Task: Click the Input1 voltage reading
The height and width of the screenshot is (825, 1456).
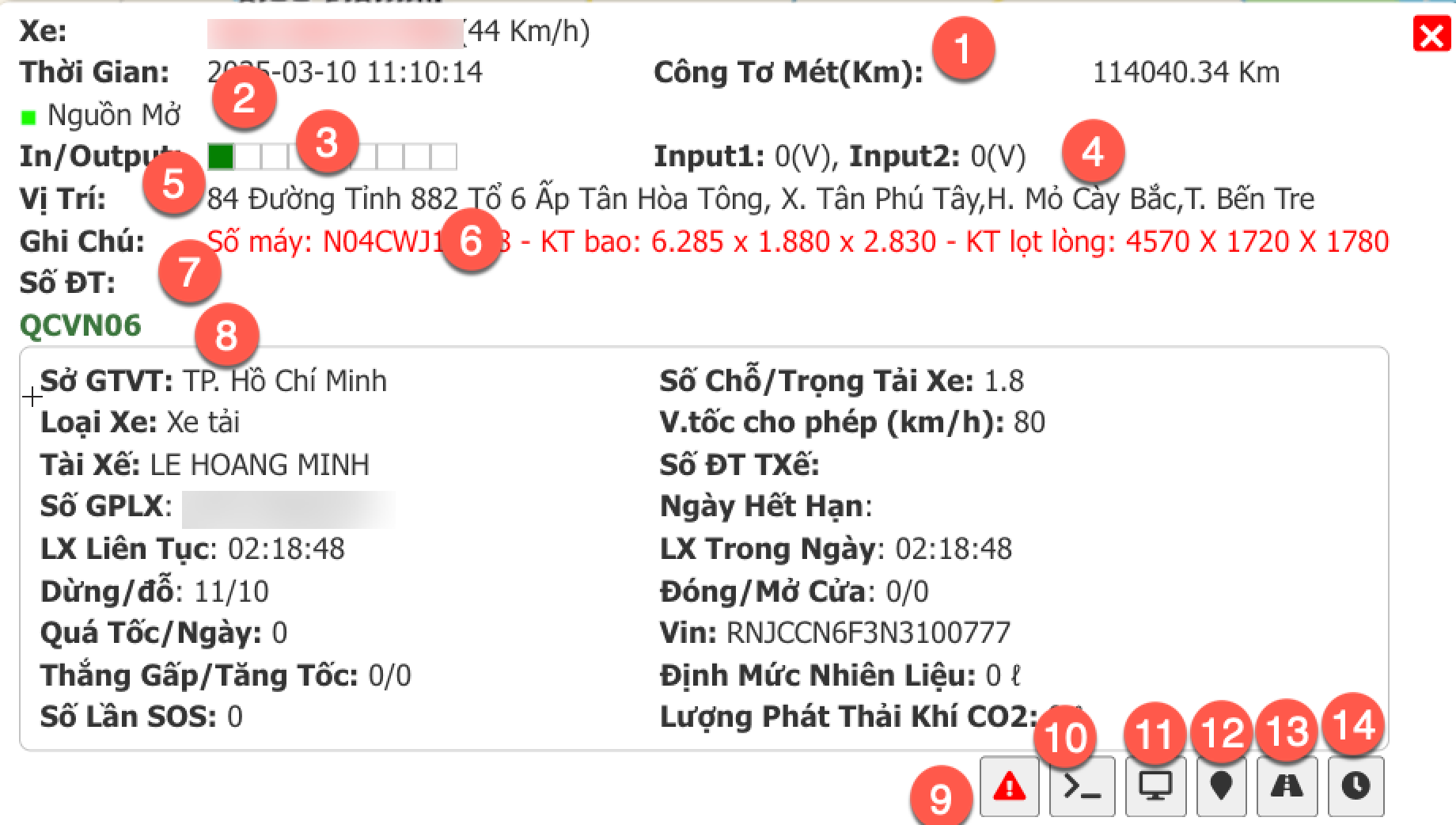Action: click(x=743, y=157)
